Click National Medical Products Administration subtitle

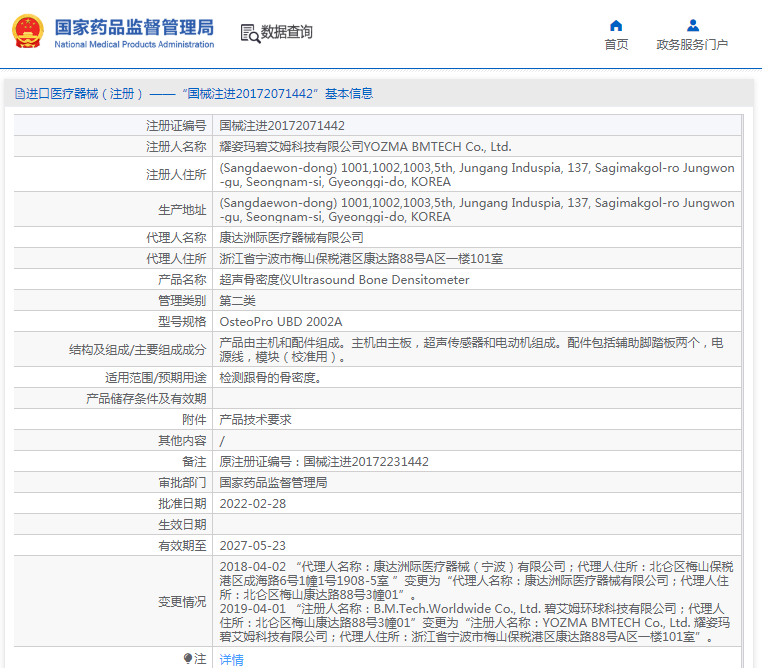pos(134,44)
